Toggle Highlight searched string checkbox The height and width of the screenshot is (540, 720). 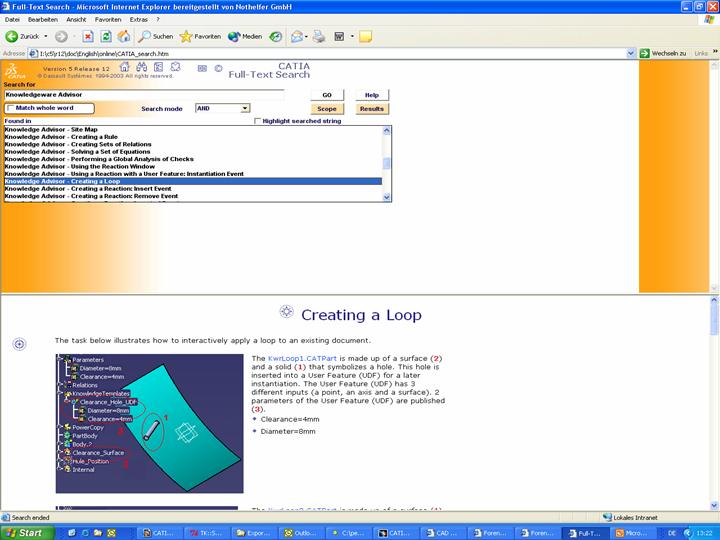258,121
